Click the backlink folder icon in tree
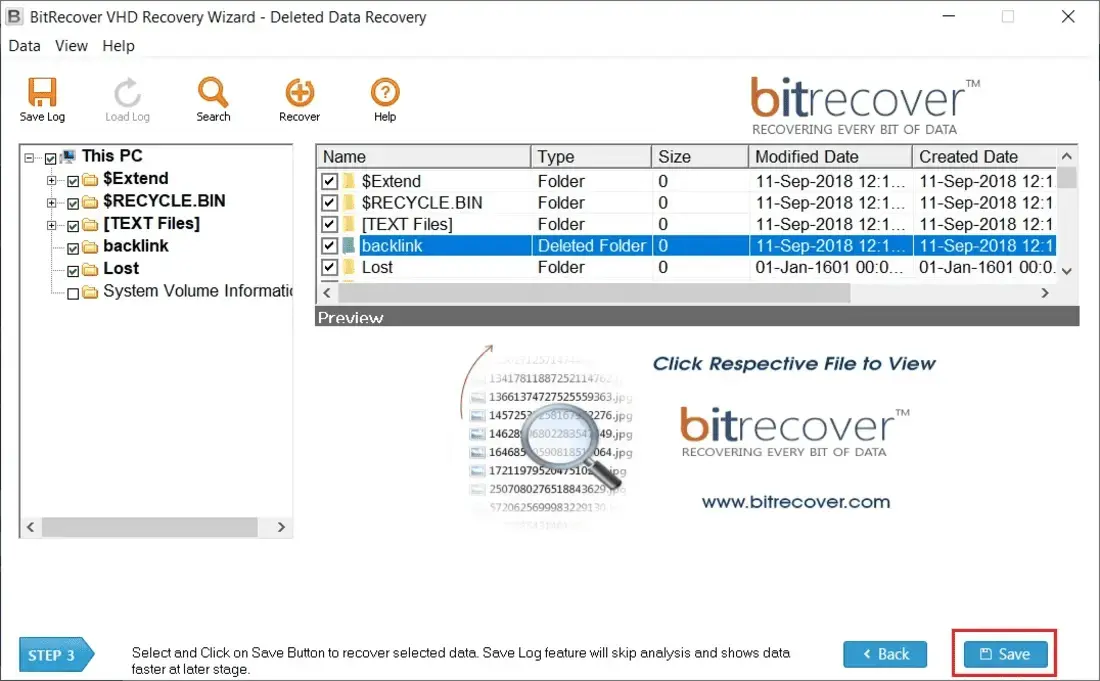Viewport: 1100px width, 681px height. [x=90, y=247]
